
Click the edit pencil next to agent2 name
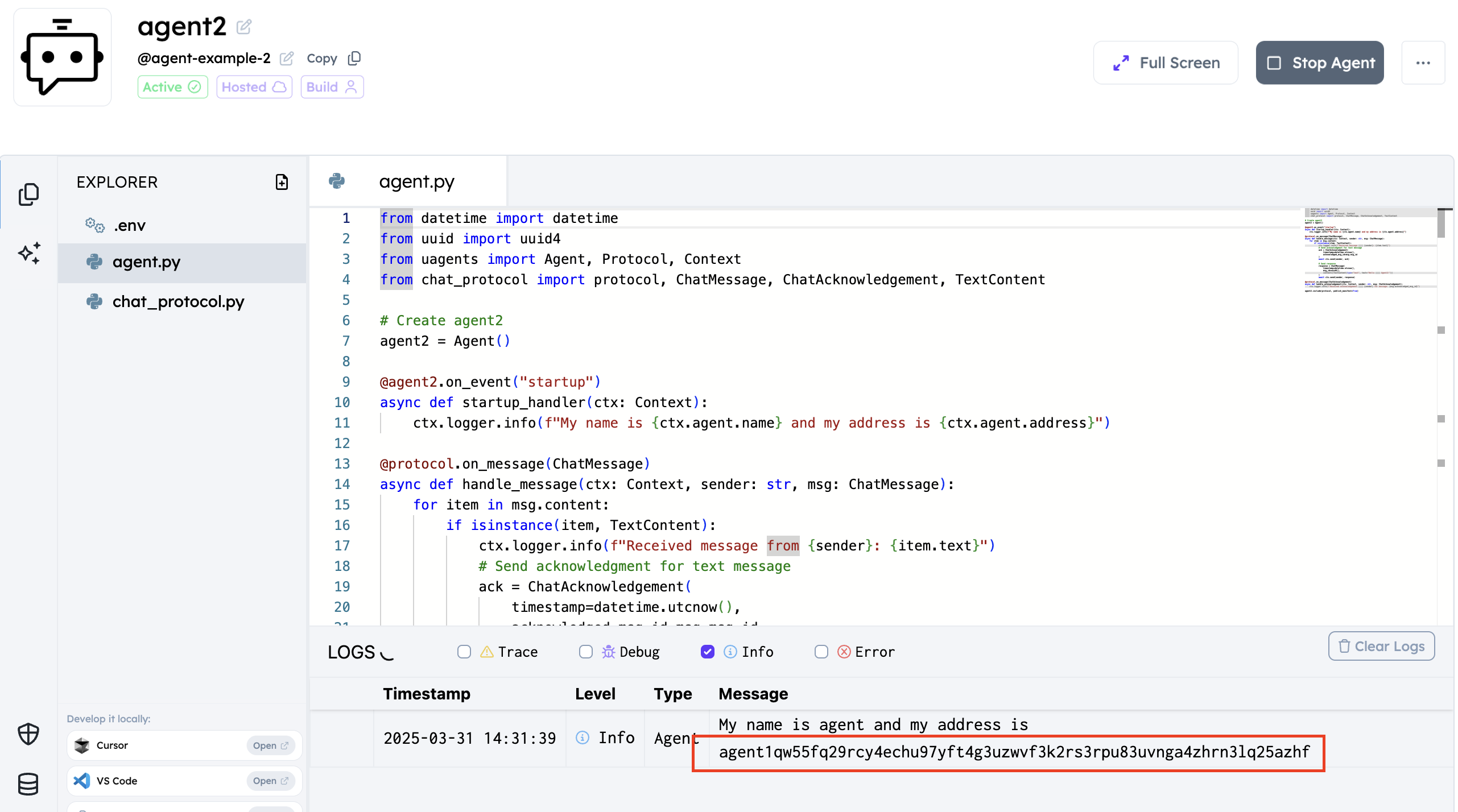point(244,27)
